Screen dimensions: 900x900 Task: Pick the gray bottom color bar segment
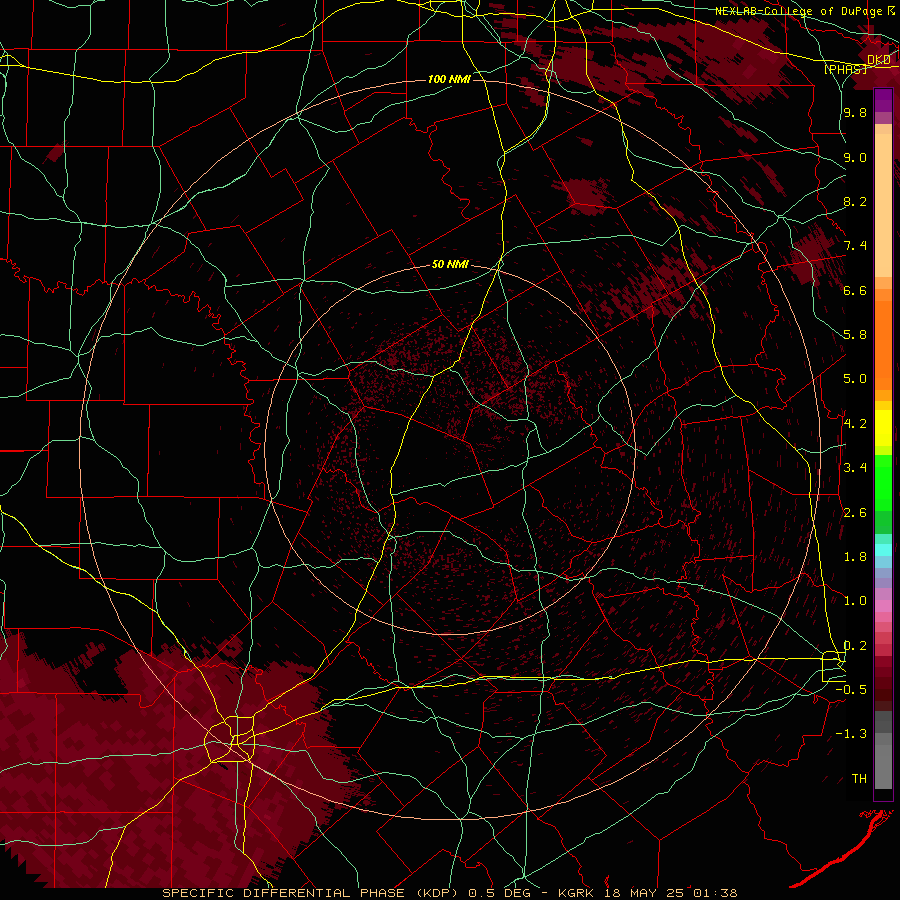[883, 761]
